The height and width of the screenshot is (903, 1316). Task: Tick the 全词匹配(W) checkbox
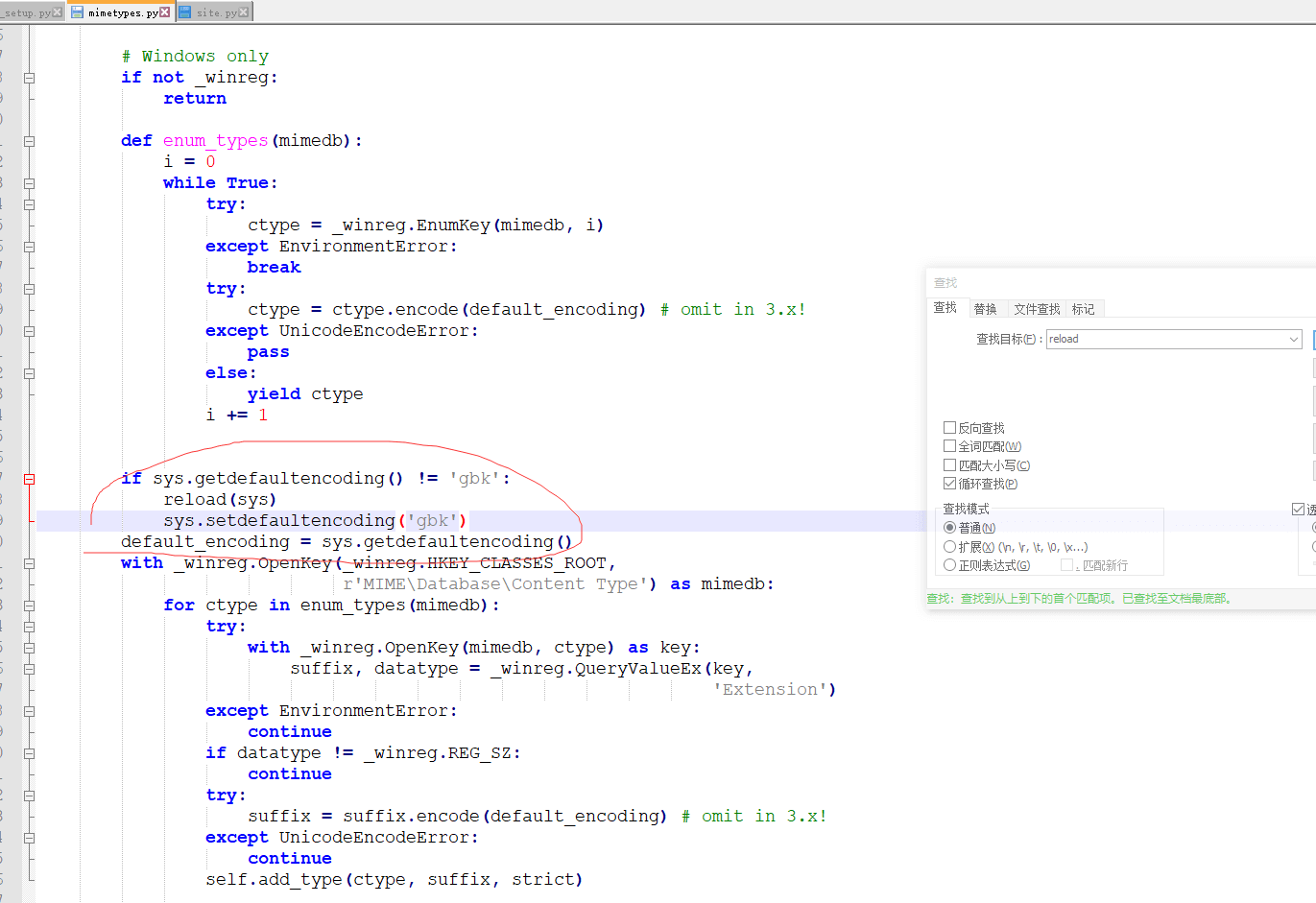[949, 446]
